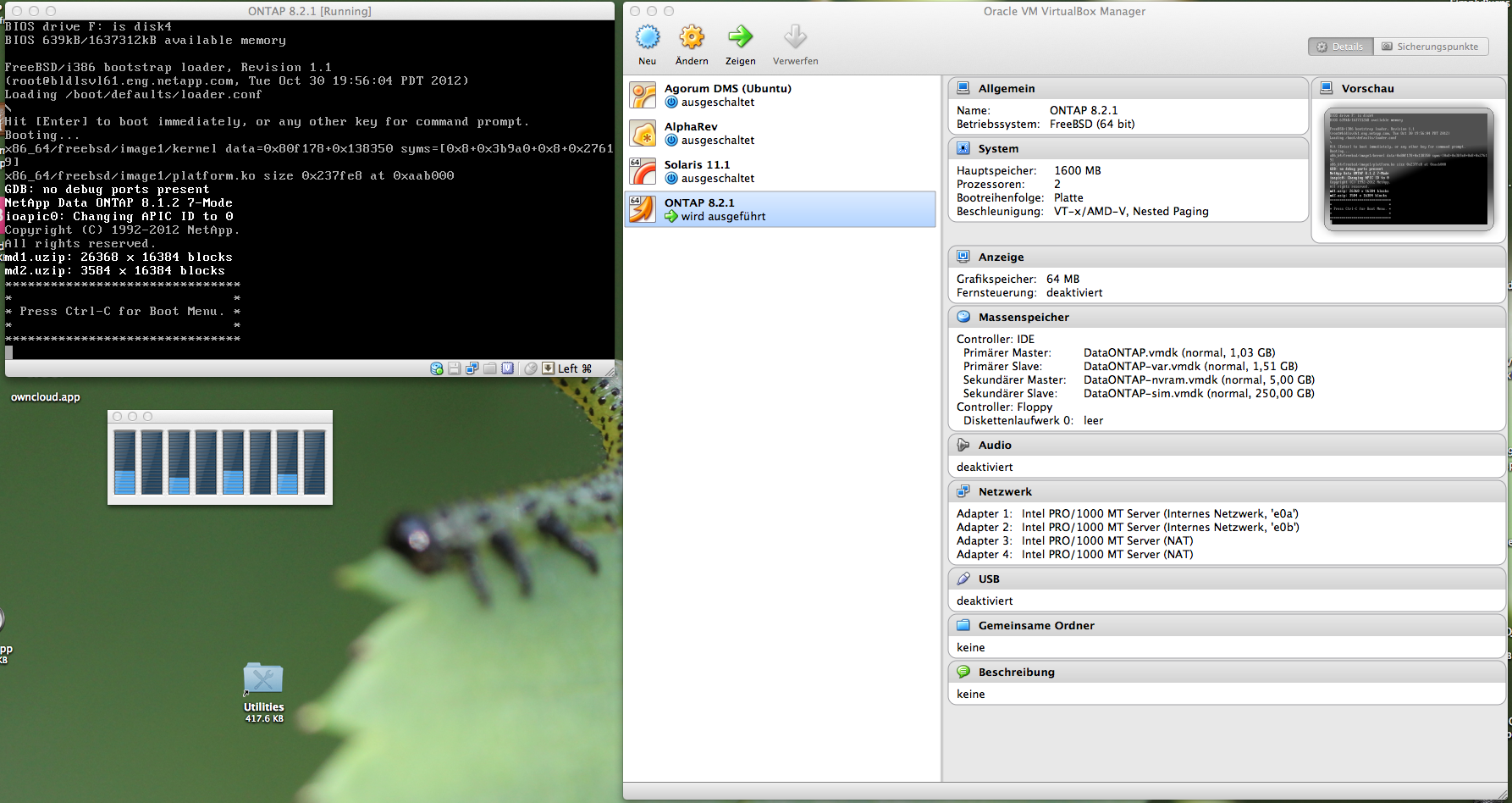Open the Sicherungspunkte snapshots tab
The image size is (1512, 803).
1431,47
